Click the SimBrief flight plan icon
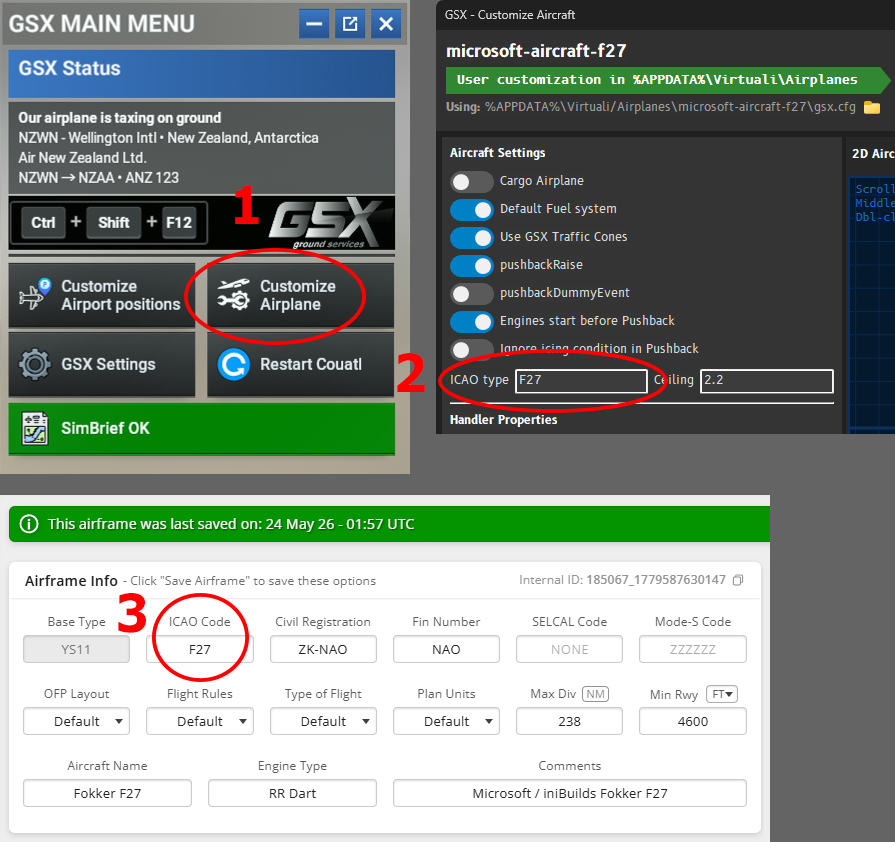 (x=35, y=429)
